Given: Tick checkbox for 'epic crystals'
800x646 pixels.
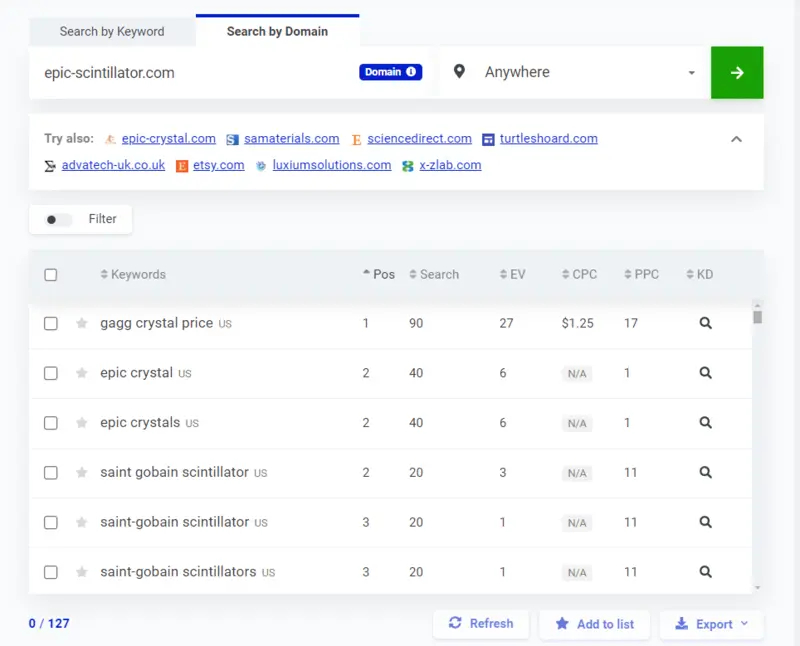Looking at the screenshot, I should click(51, 423).
